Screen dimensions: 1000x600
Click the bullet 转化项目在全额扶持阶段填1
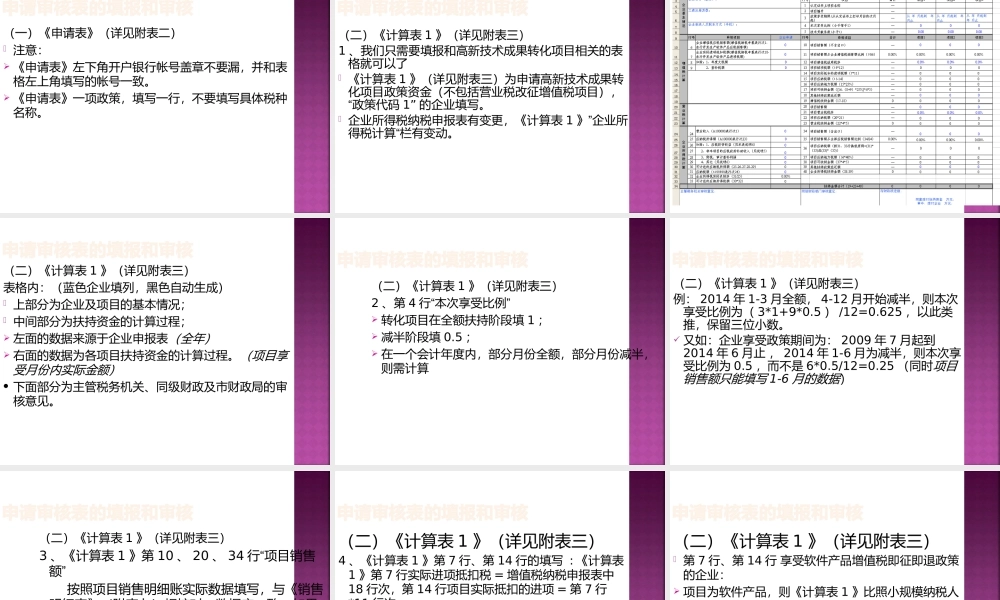pos(462,320)
